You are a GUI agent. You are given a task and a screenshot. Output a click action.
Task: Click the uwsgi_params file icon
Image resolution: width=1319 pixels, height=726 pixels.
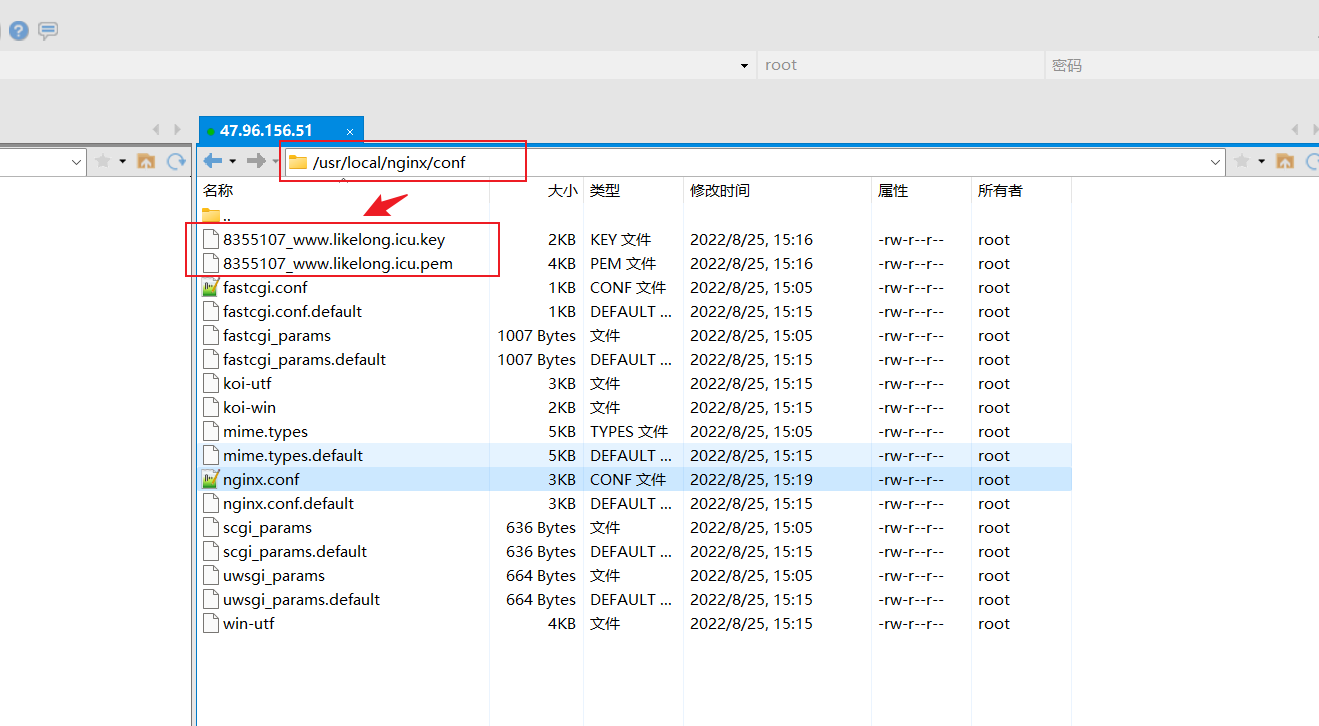click(210, 575)
